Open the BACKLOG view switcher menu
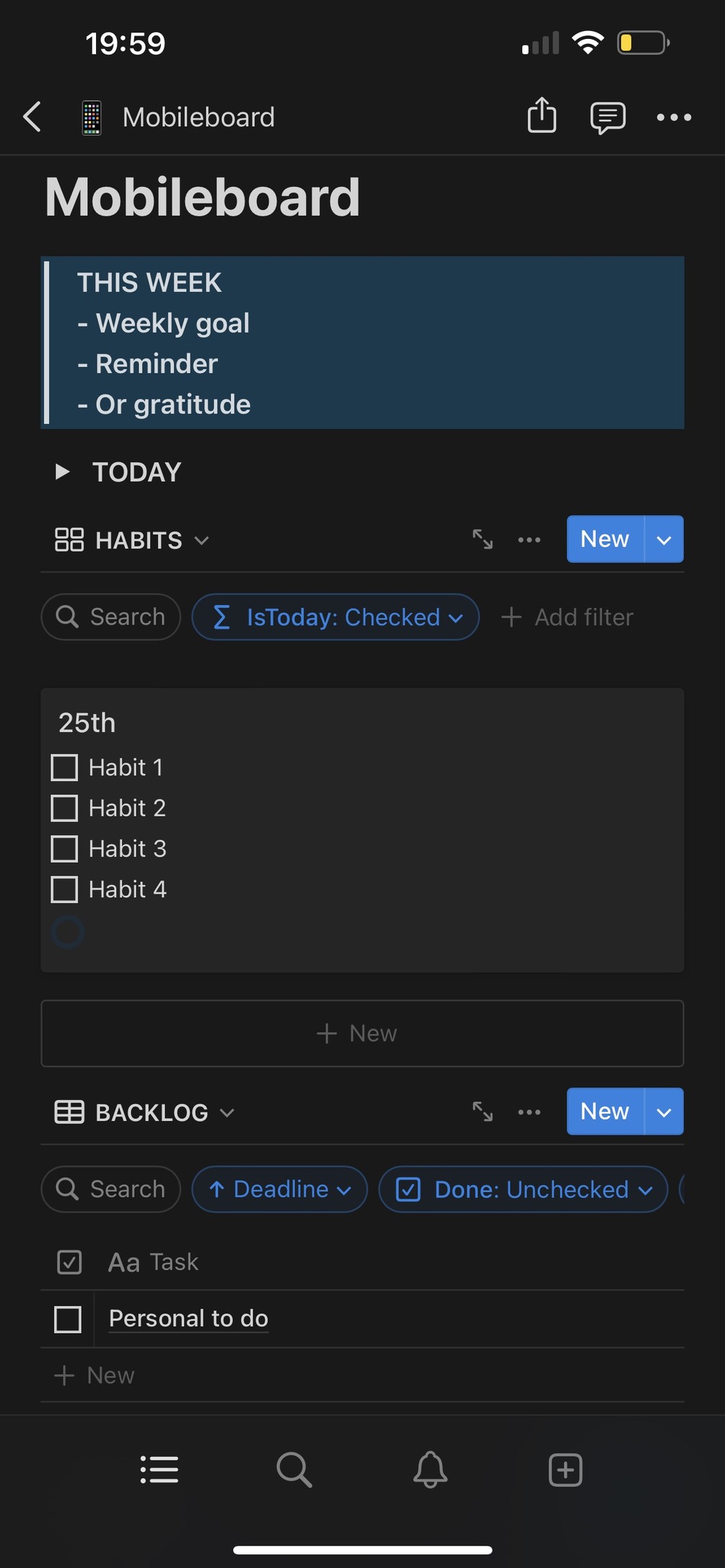The width and height of the screenshot is (725, 1568). click(x=146, y=1112)
